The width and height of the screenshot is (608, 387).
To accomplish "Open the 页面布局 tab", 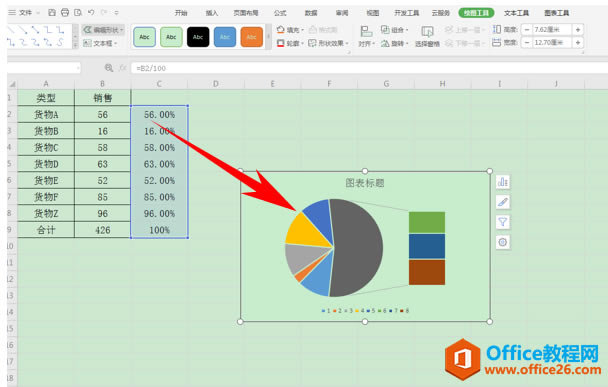I will click(x=246, y=13).
